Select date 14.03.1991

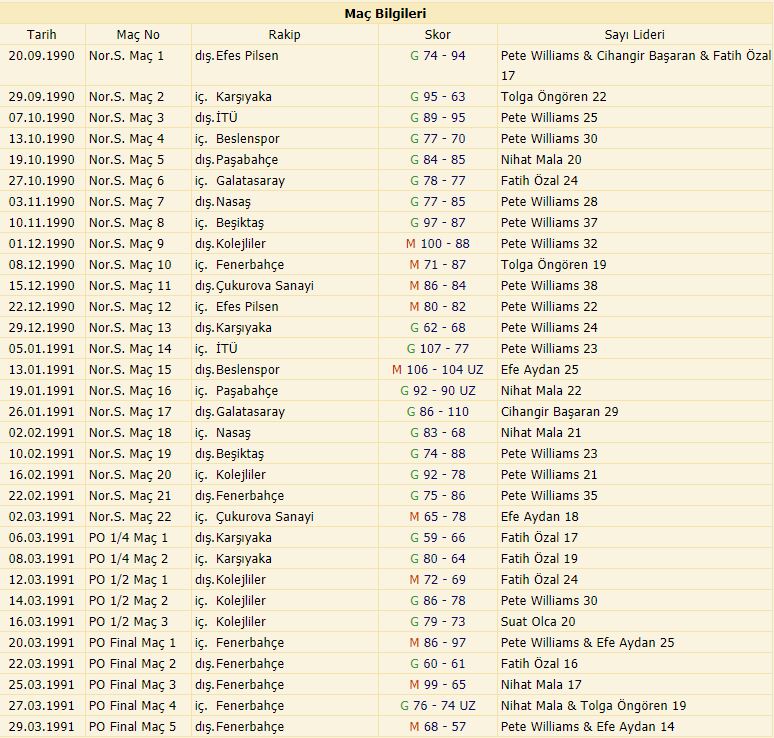click(x=41, y=600)
